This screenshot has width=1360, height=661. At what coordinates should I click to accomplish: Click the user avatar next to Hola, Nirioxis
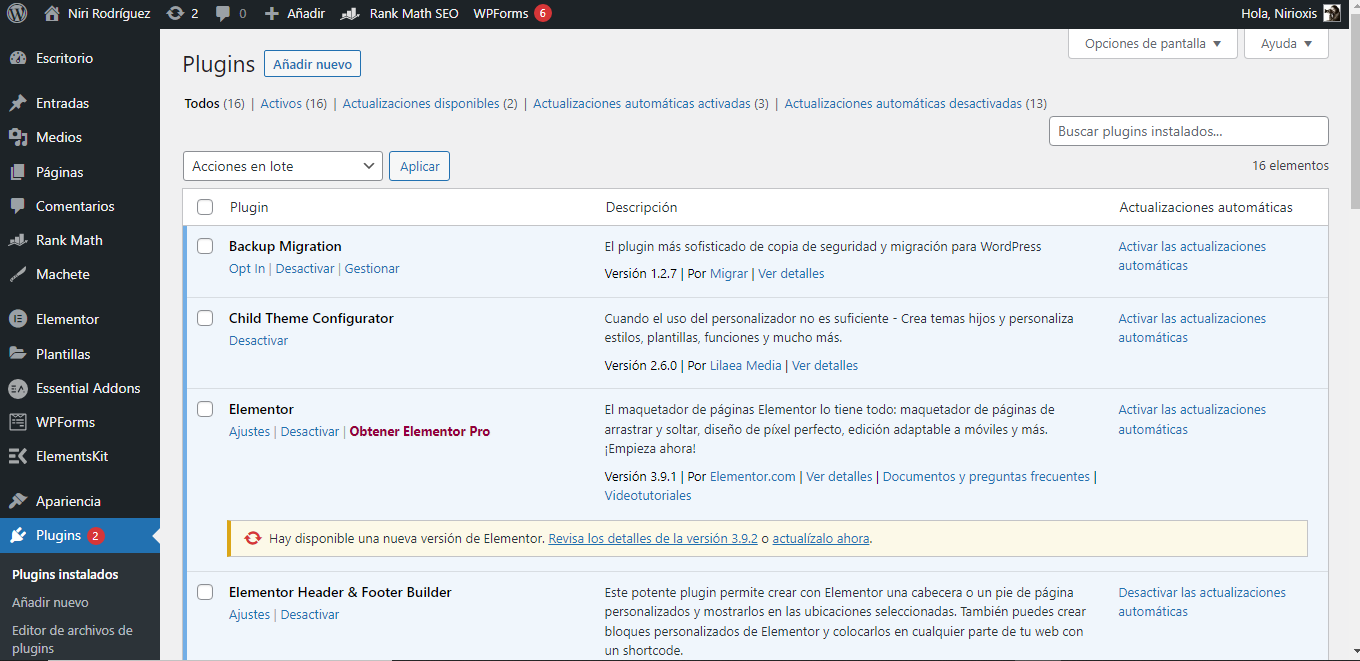1332,14
